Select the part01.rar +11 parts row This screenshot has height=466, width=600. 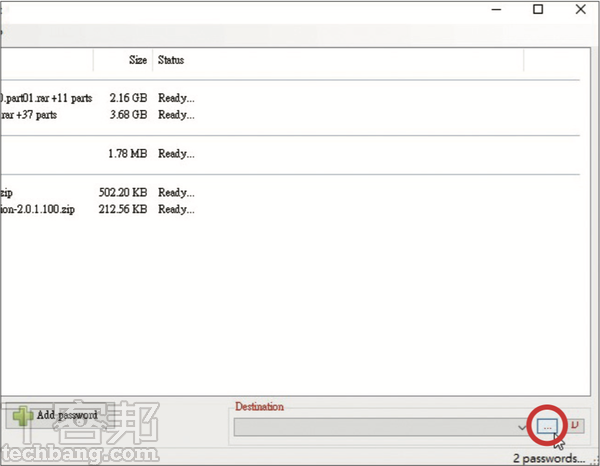coord(290,98)
